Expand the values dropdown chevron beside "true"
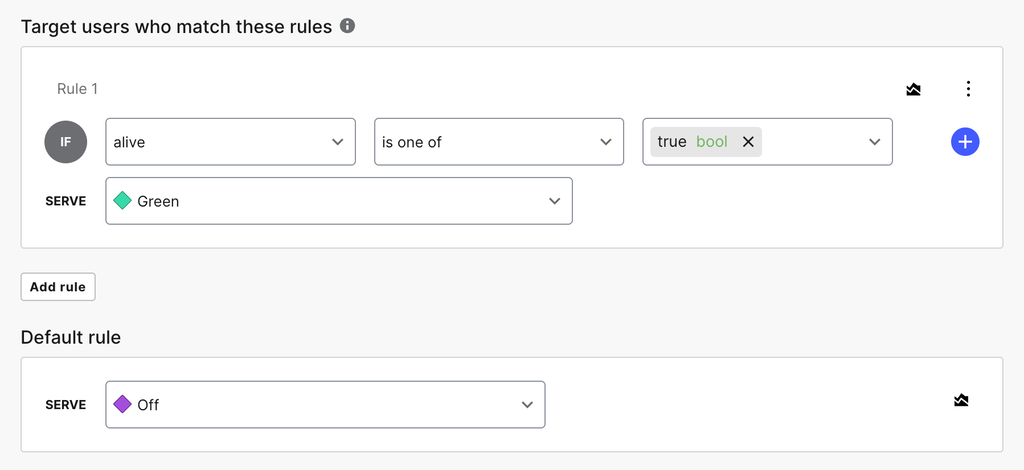The height and width of the screenshot is (470, 1024). (874, 142)
